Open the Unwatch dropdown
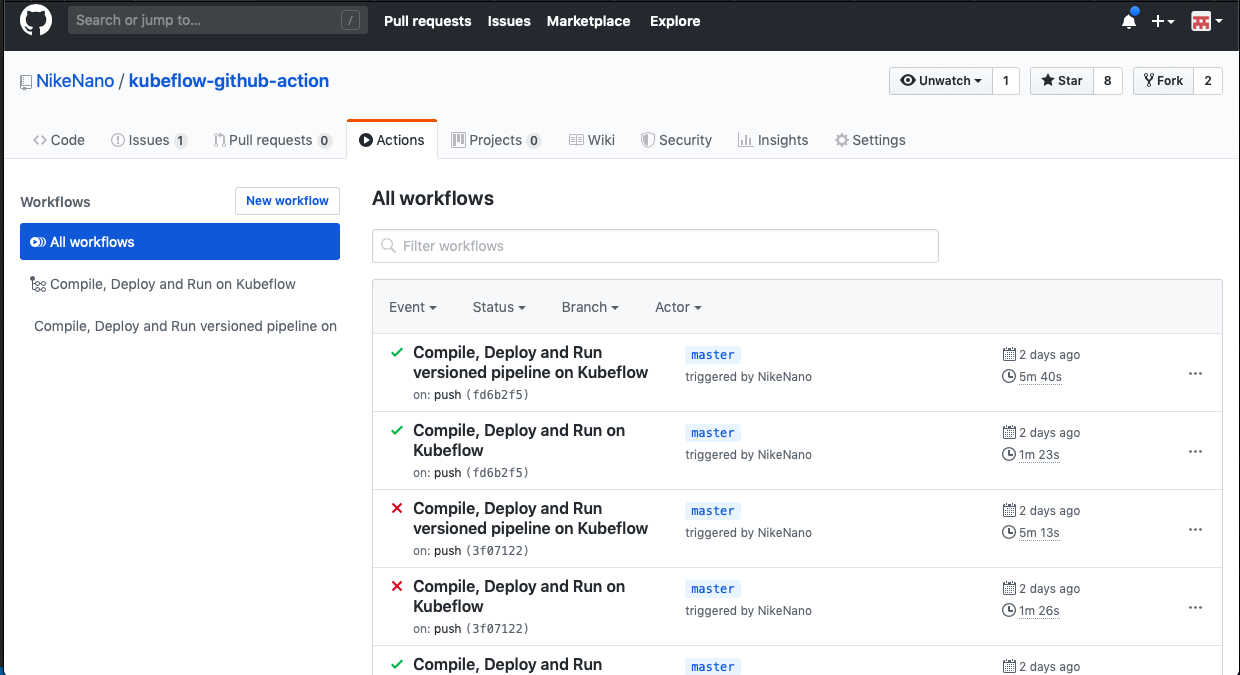The height and width of the screenshot is (675, 1240). 941,81
